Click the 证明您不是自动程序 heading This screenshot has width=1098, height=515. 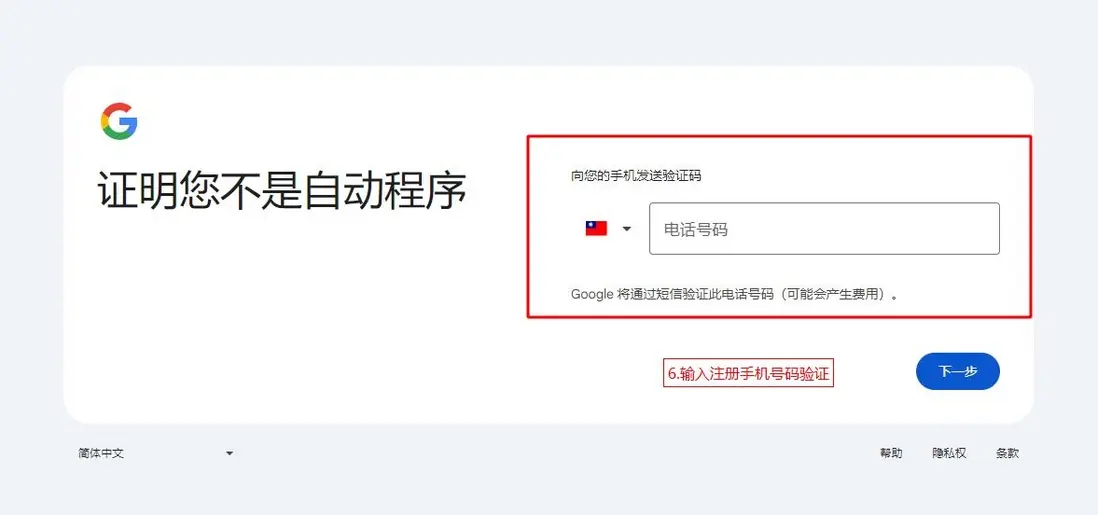click(282, 190)
